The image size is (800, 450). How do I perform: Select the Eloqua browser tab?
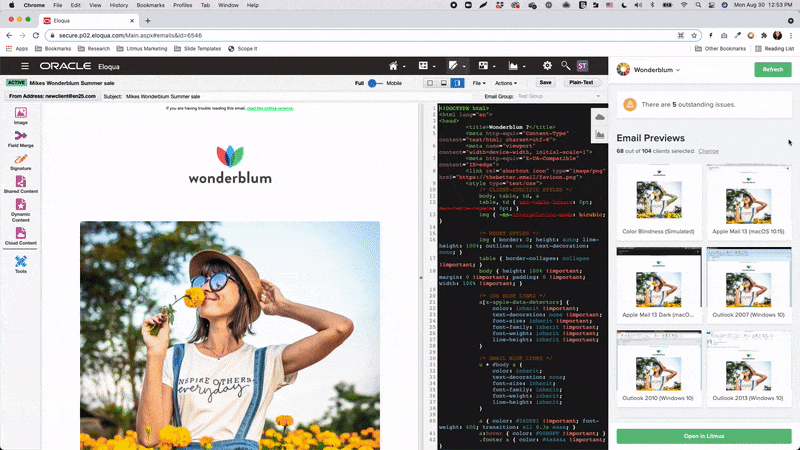click(x=87, y=20)
